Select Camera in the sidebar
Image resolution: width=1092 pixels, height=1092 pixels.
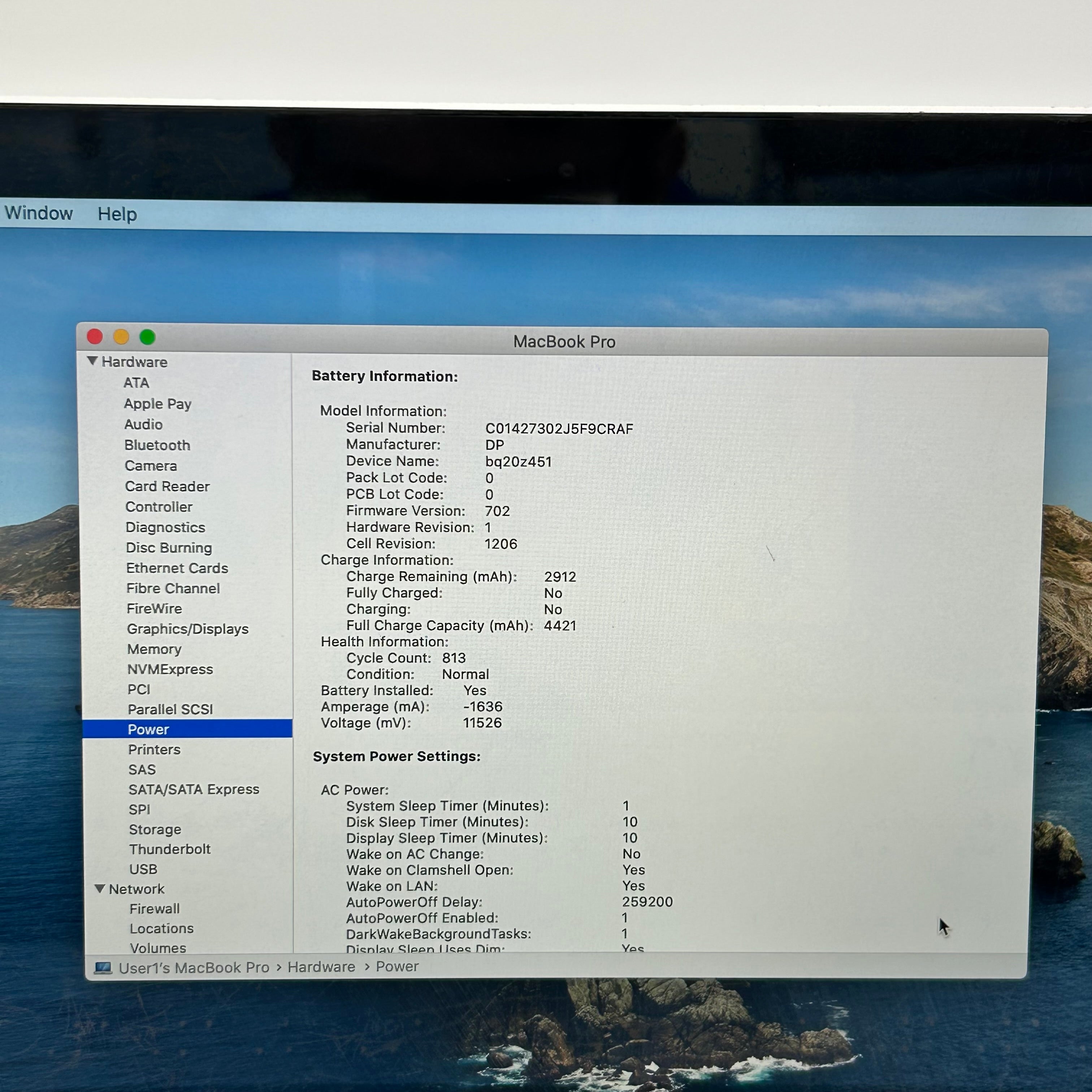(151, 466)
